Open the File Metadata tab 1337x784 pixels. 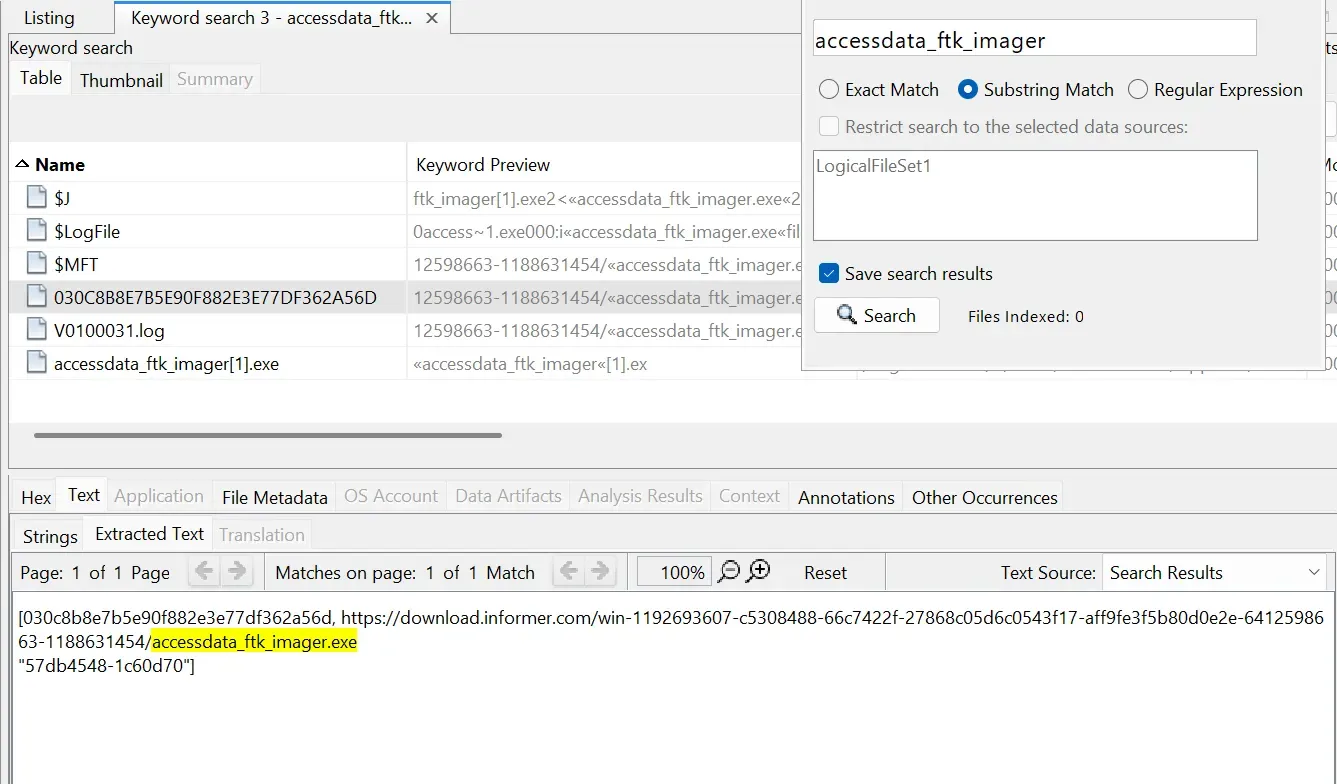[x=275, y=497]
